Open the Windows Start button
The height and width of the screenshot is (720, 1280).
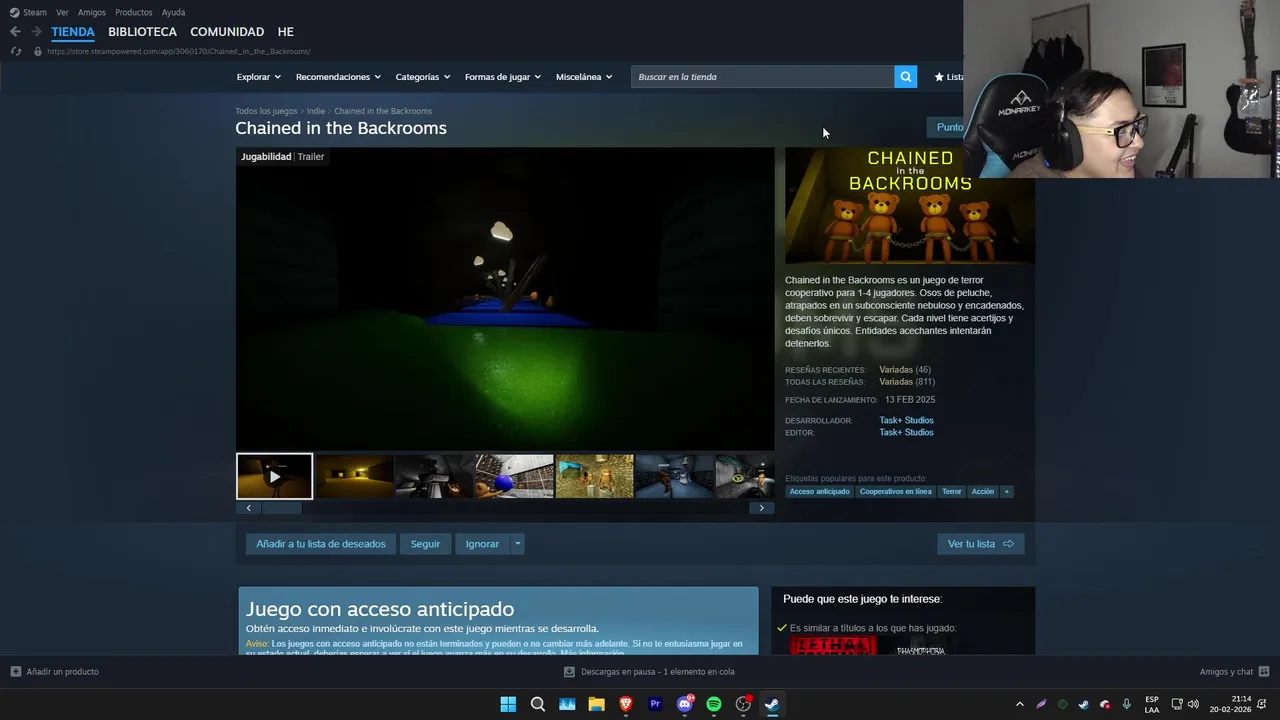508,704
